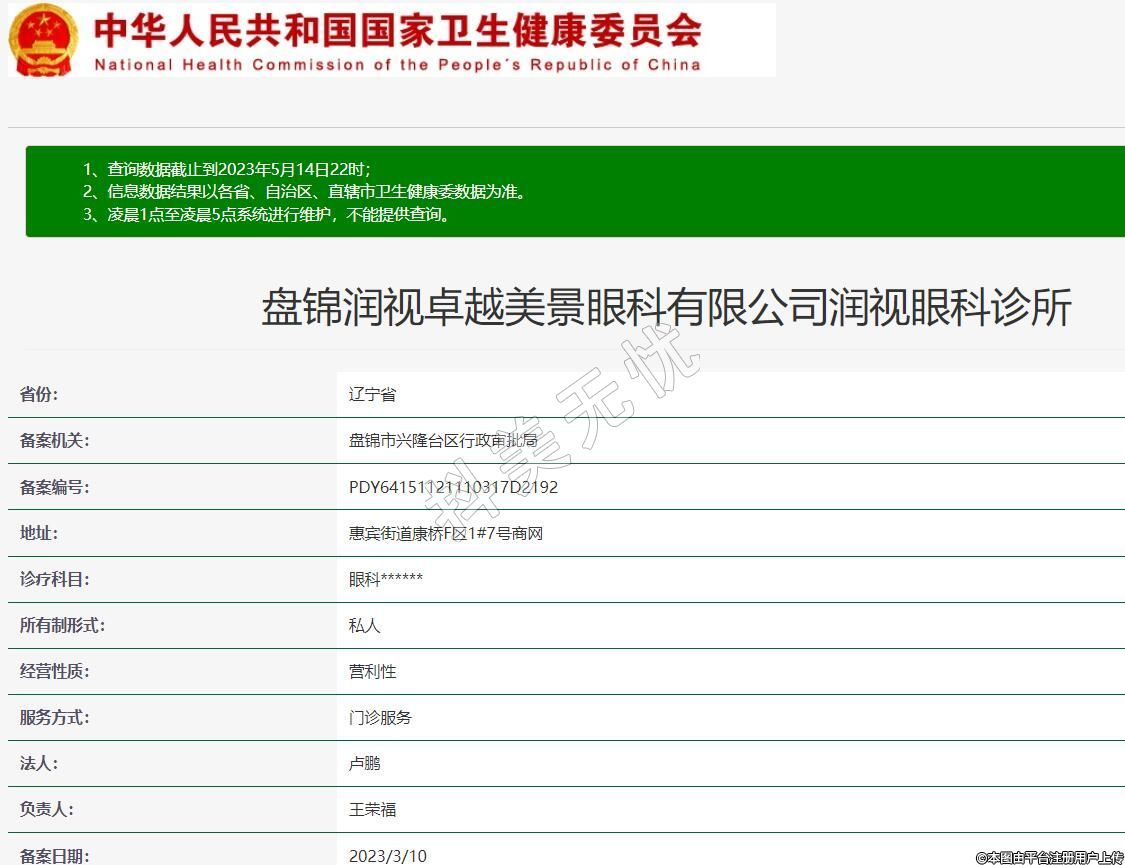
Task: Click the clinic name heading 润视眼科诊所
Action: [x=666, y=307]
